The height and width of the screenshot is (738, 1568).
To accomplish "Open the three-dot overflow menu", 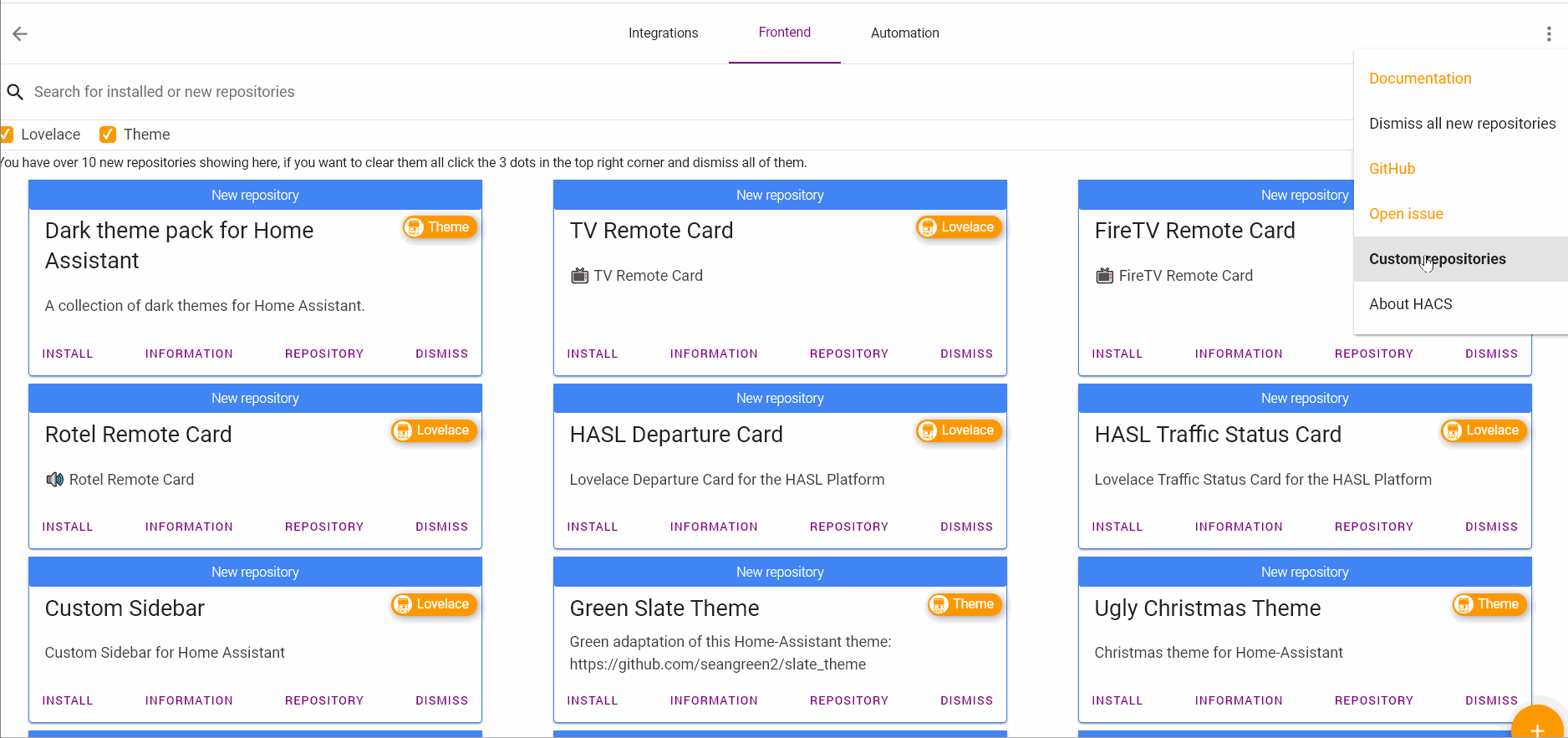I will [1549, 33].
